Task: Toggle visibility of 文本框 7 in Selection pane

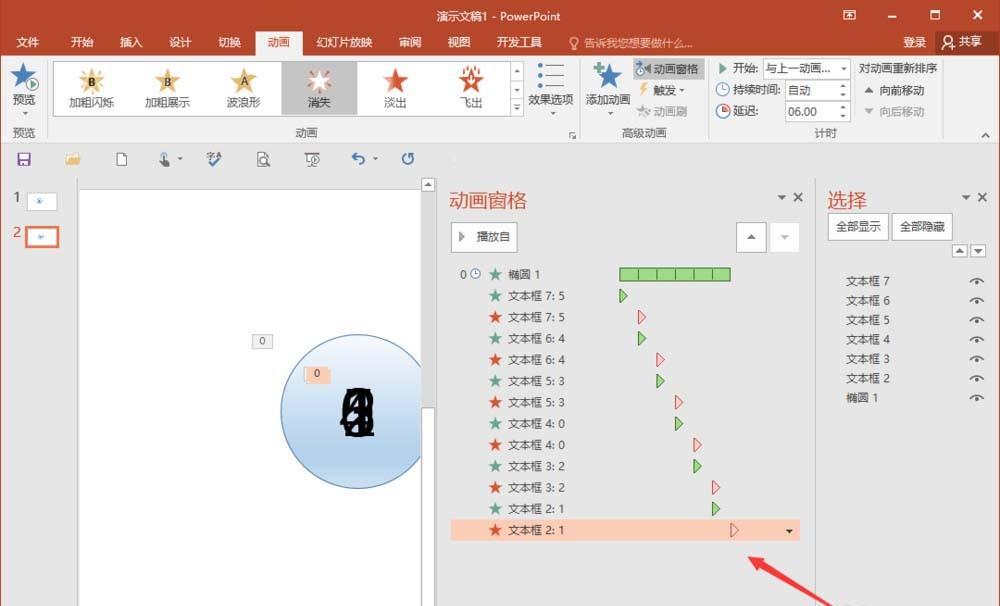Action: [x=977, y=281]
